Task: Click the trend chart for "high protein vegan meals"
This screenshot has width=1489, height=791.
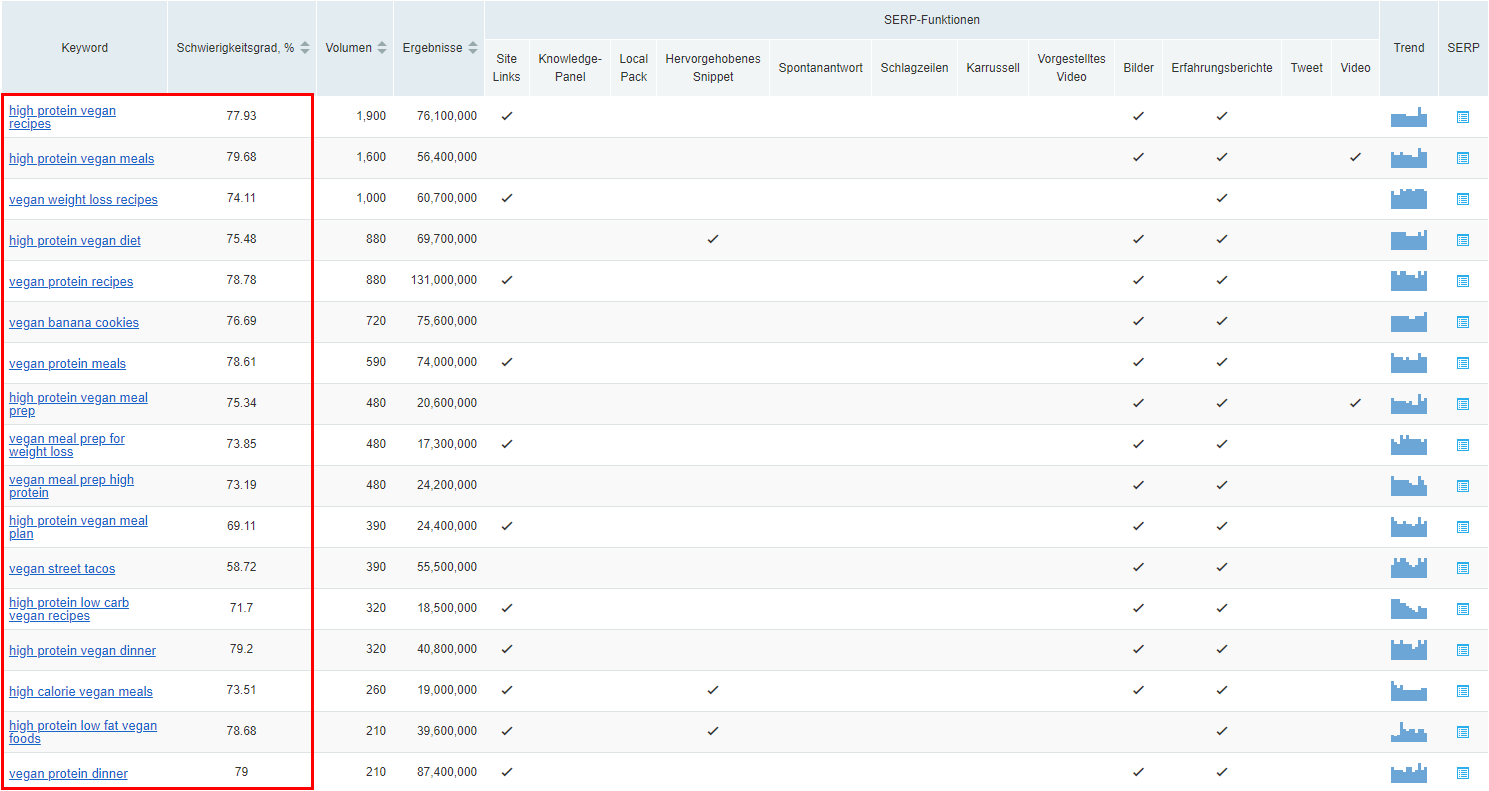Action: 1408,157
